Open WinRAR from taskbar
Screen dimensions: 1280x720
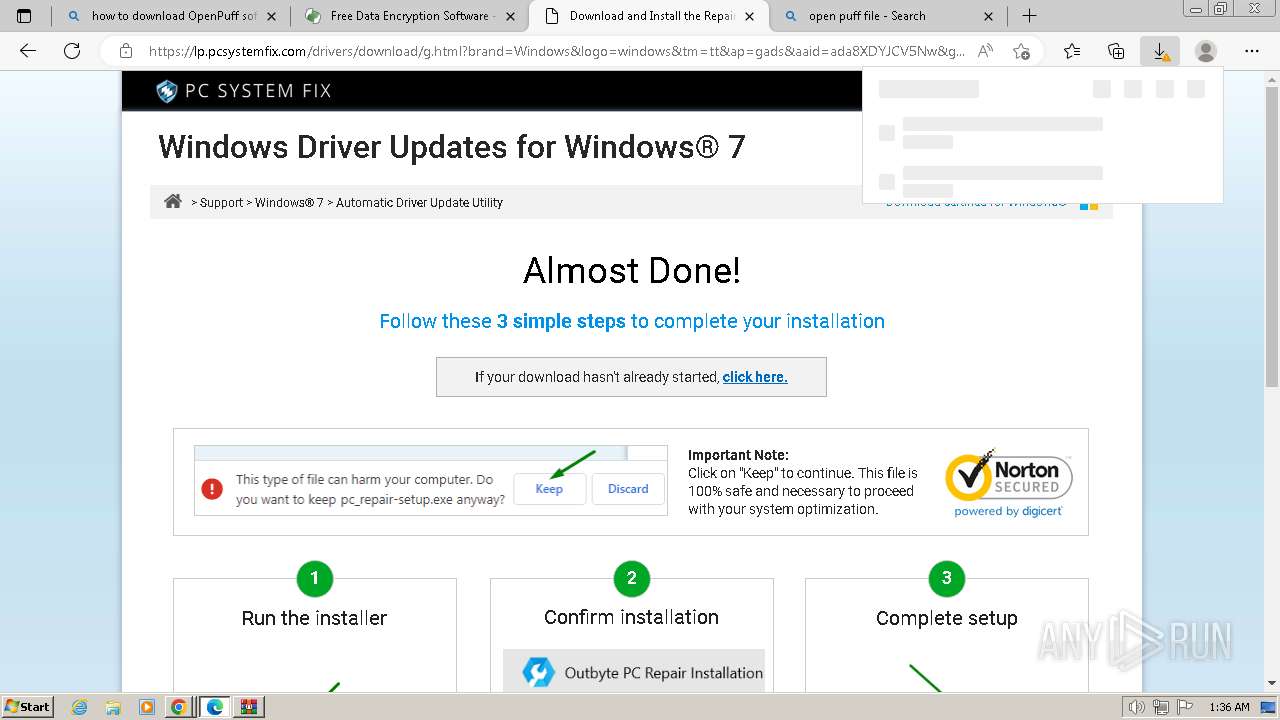[248, 707]
